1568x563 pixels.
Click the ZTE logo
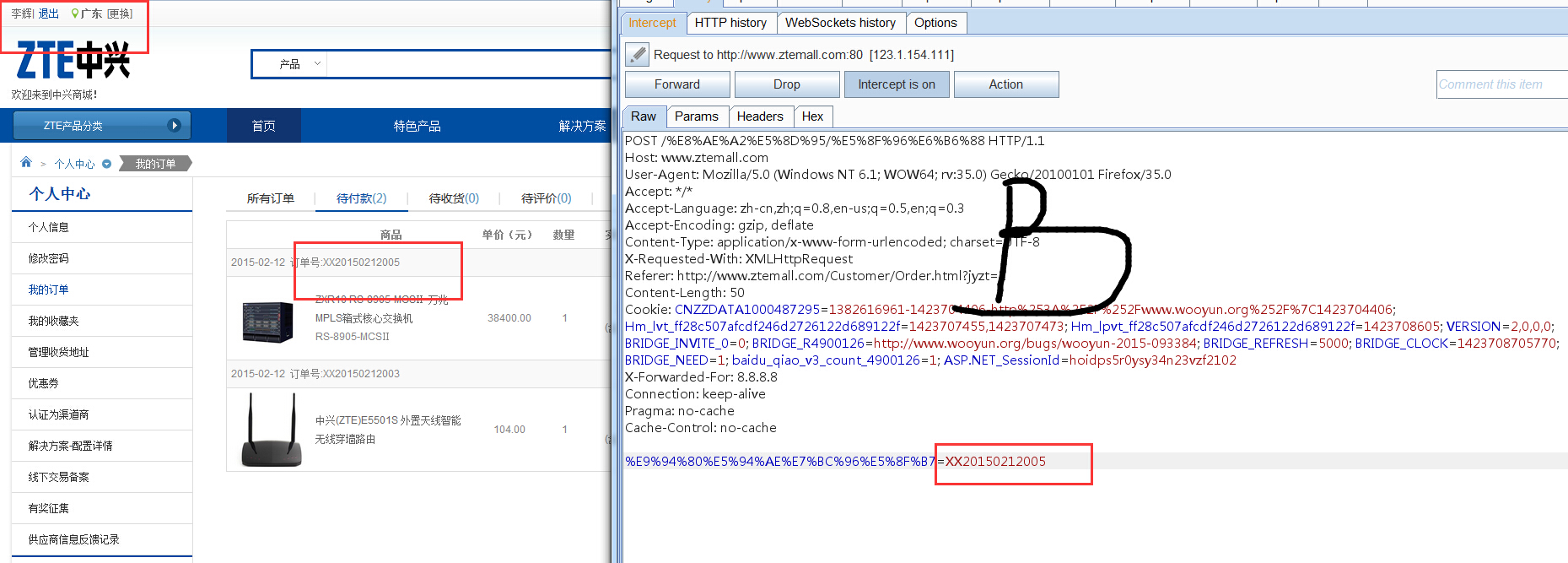click(73, 60)
